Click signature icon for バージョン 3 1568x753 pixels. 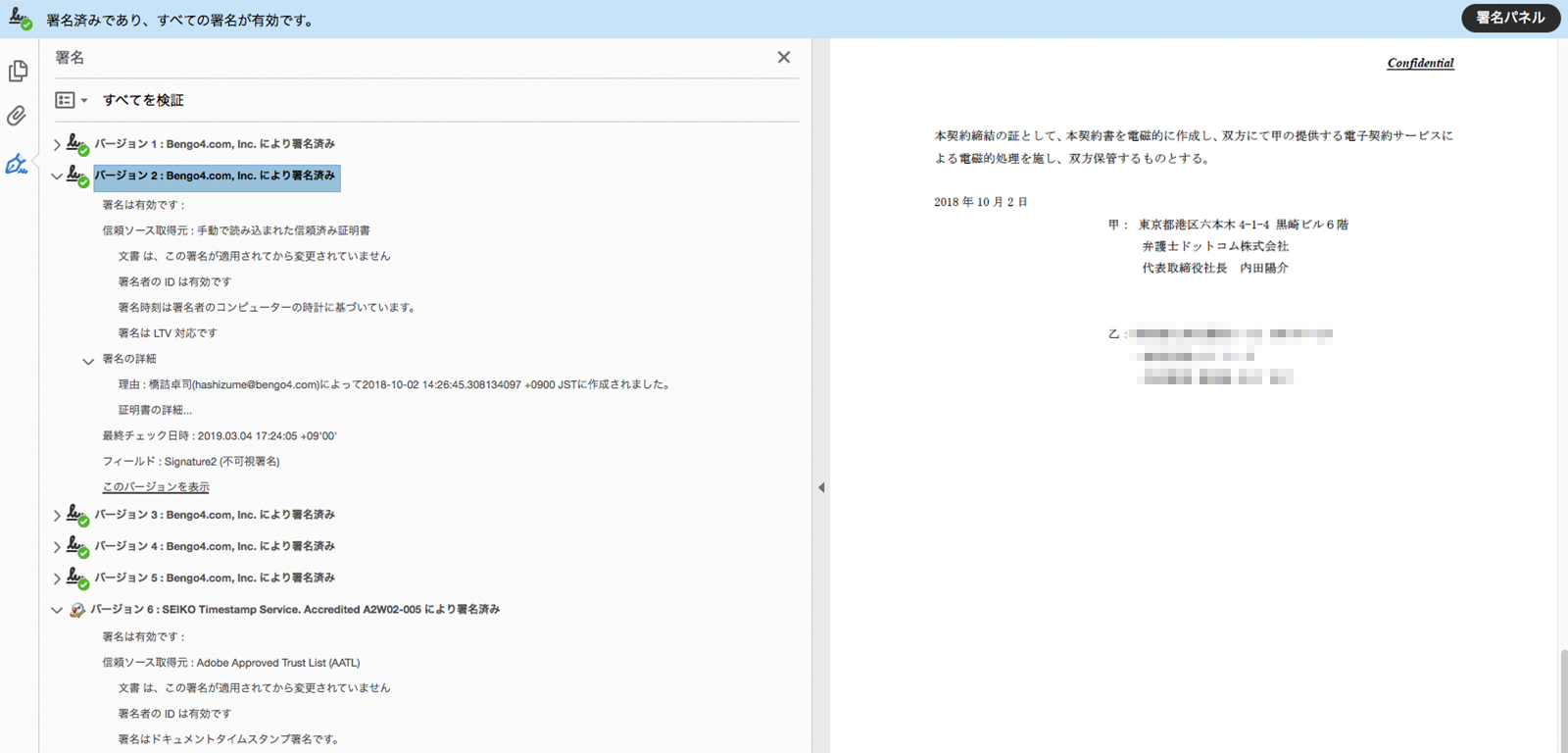pos(77,516)
